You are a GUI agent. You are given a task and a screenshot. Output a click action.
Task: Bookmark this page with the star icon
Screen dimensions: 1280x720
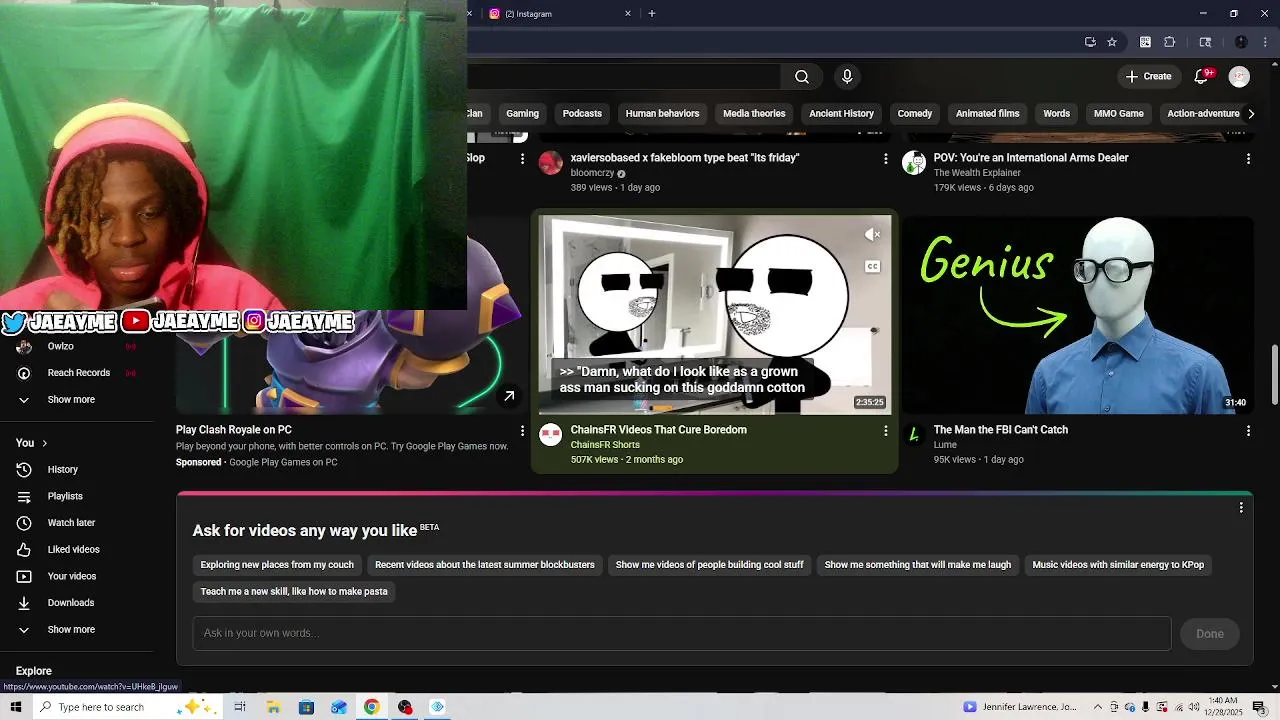pyautogui.click(x=1112, y=42)
